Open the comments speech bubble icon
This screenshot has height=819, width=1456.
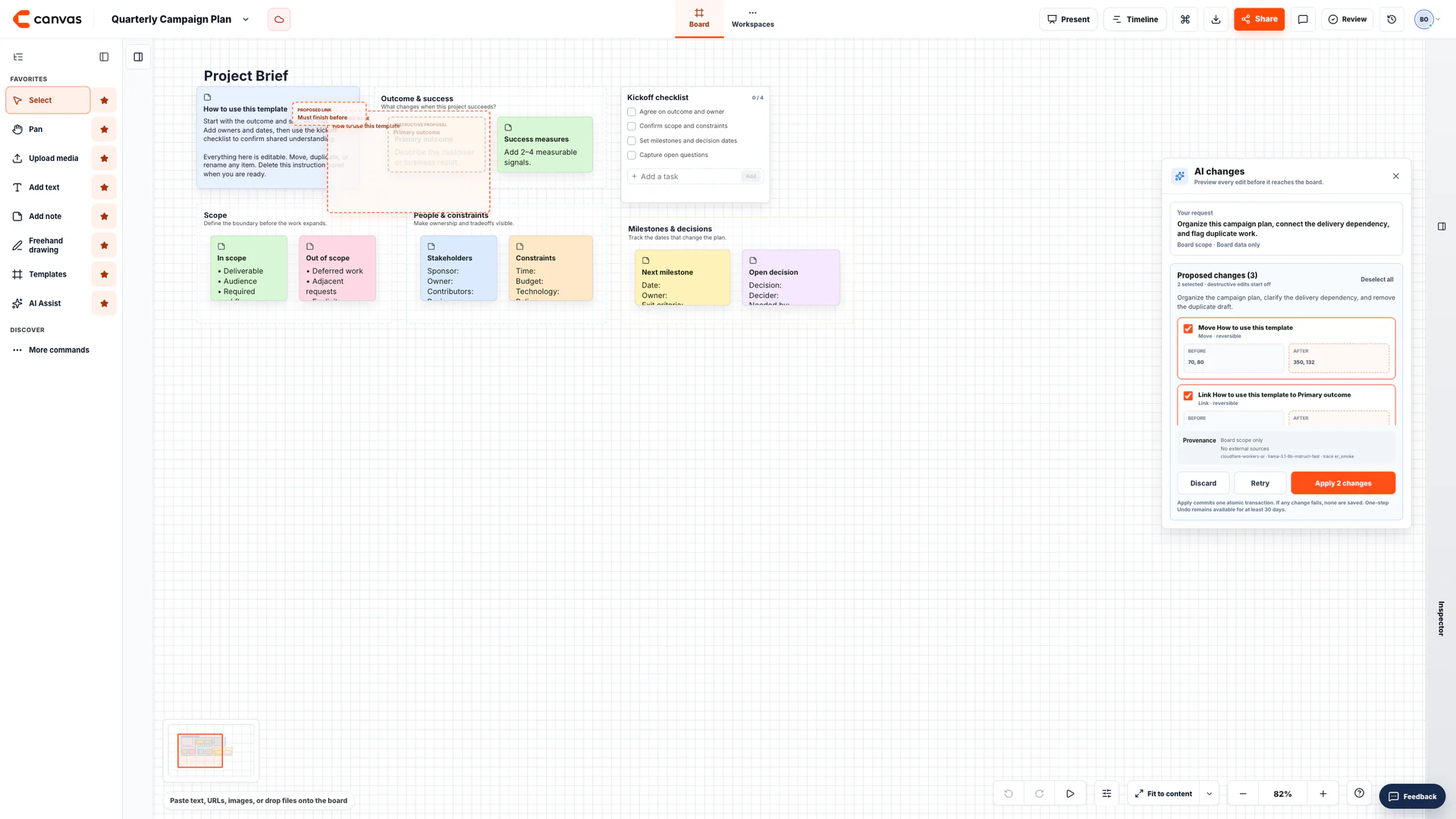click(x=1303, y=19)
